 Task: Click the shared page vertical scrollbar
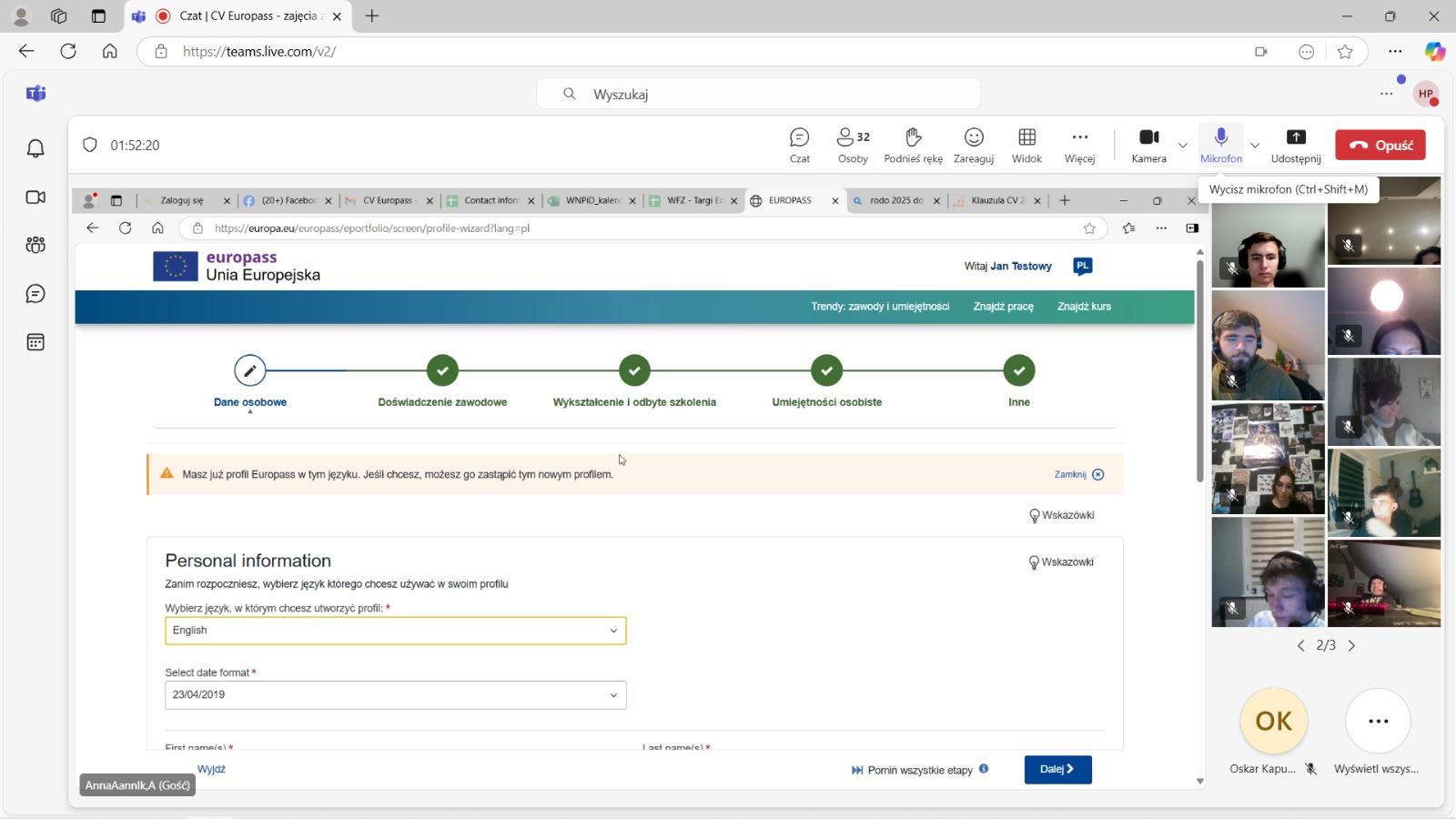coord(1199,370)
